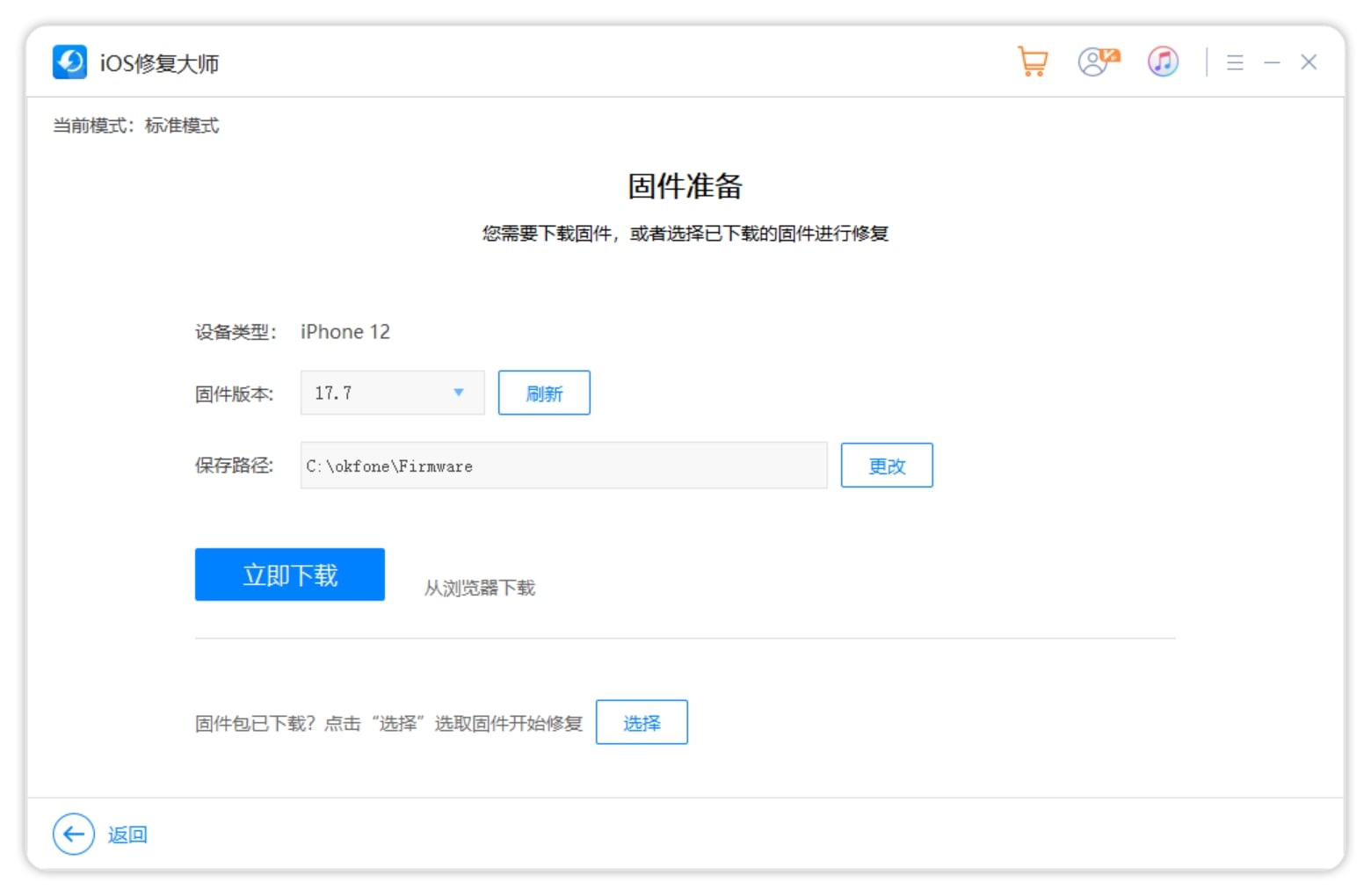Open the hamburger menu icon
The width and height of the screenshot is (1371, 896).
(x=1235, y=62)
